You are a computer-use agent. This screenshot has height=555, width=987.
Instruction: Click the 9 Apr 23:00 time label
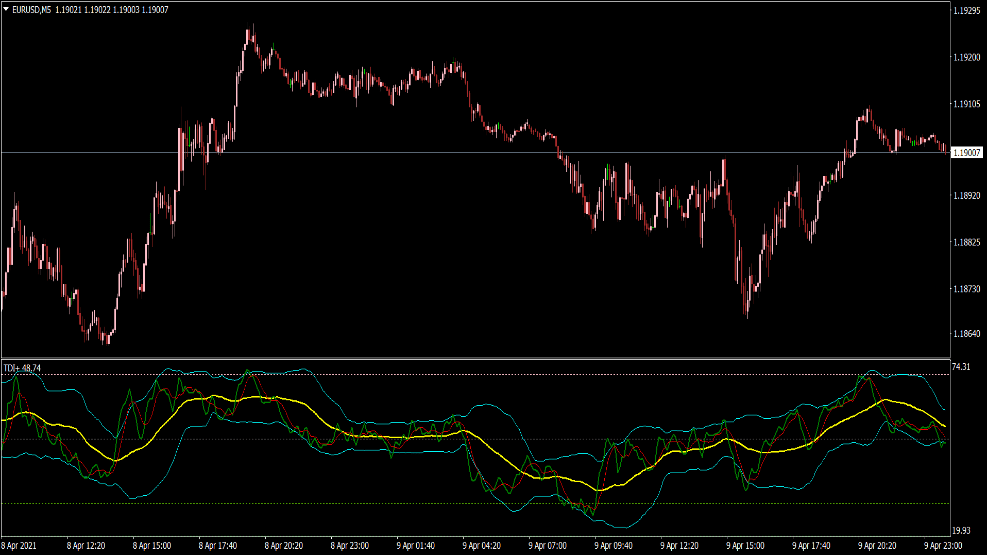click(943, 546)
